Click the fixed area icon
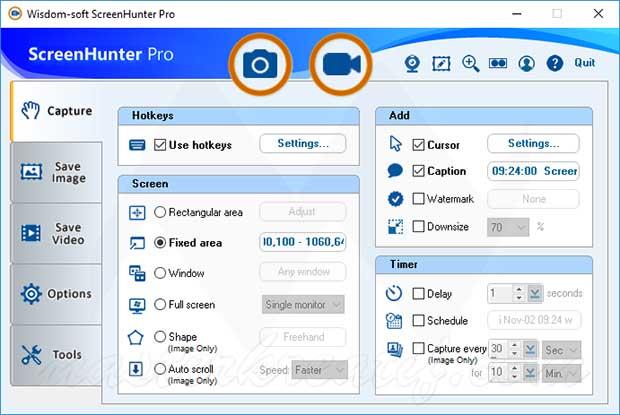The height and width of the screenshot is (415, 620). click(137, 243)
